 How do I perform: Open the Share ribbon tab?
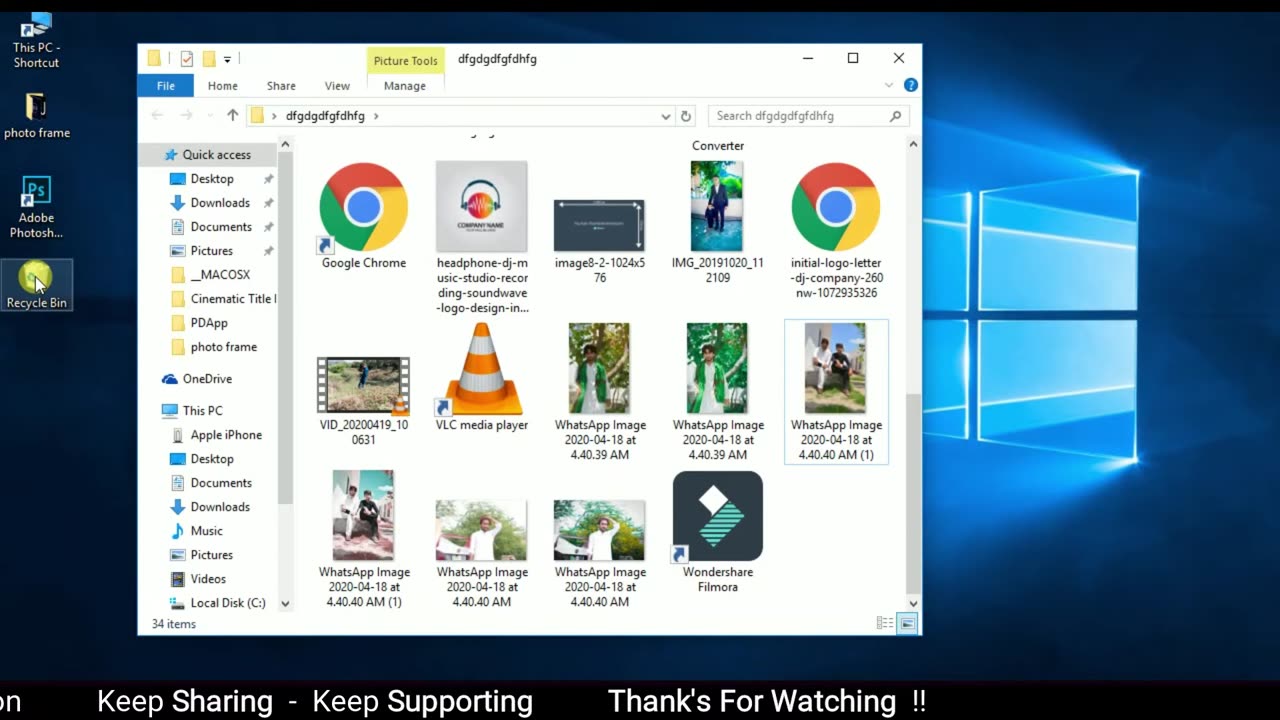[281, 86]
